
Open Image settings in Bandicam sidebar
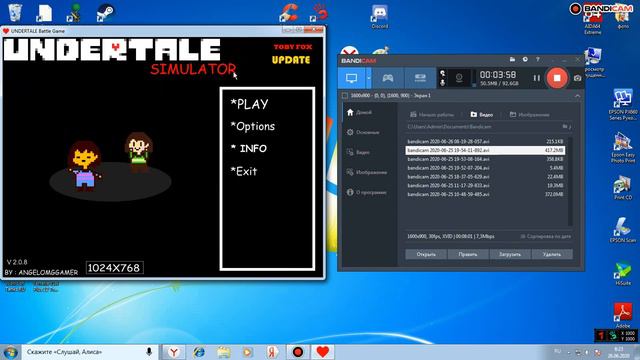click(366, 172)
